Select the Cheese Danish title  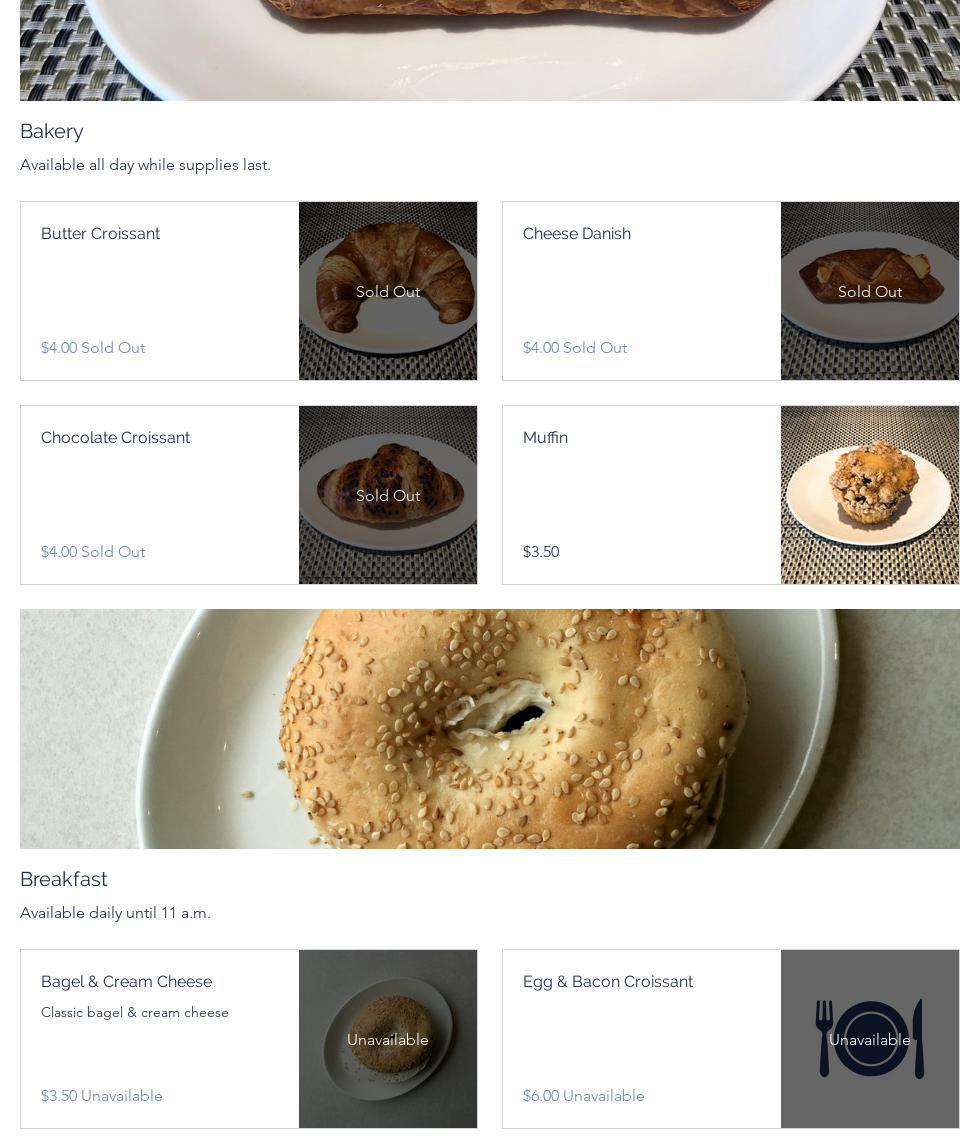(577, 233)
